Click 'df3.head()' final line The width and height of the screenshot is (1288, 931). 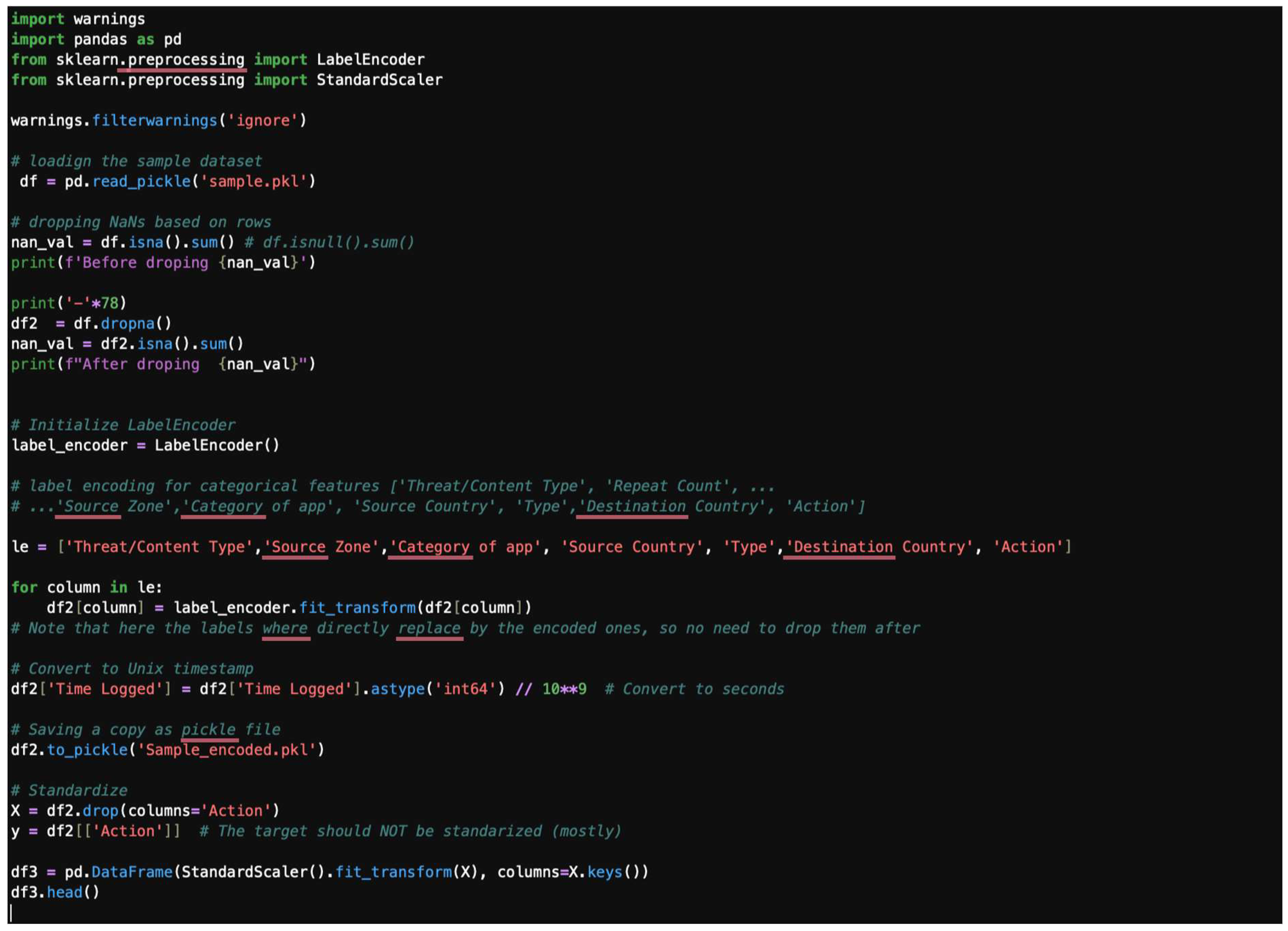click(55, 893)
